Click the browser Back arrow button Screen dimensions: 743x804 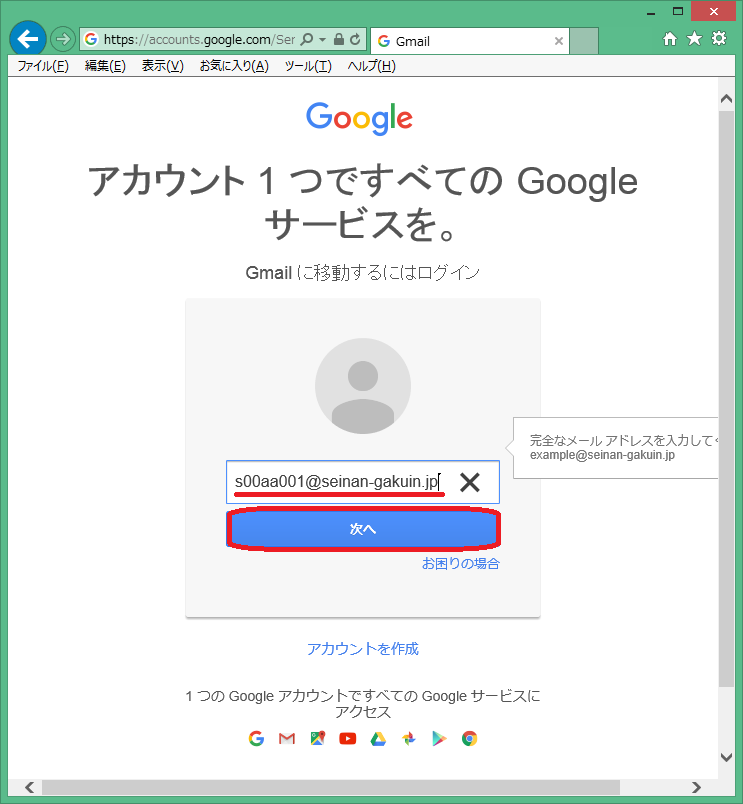(28, 39)
